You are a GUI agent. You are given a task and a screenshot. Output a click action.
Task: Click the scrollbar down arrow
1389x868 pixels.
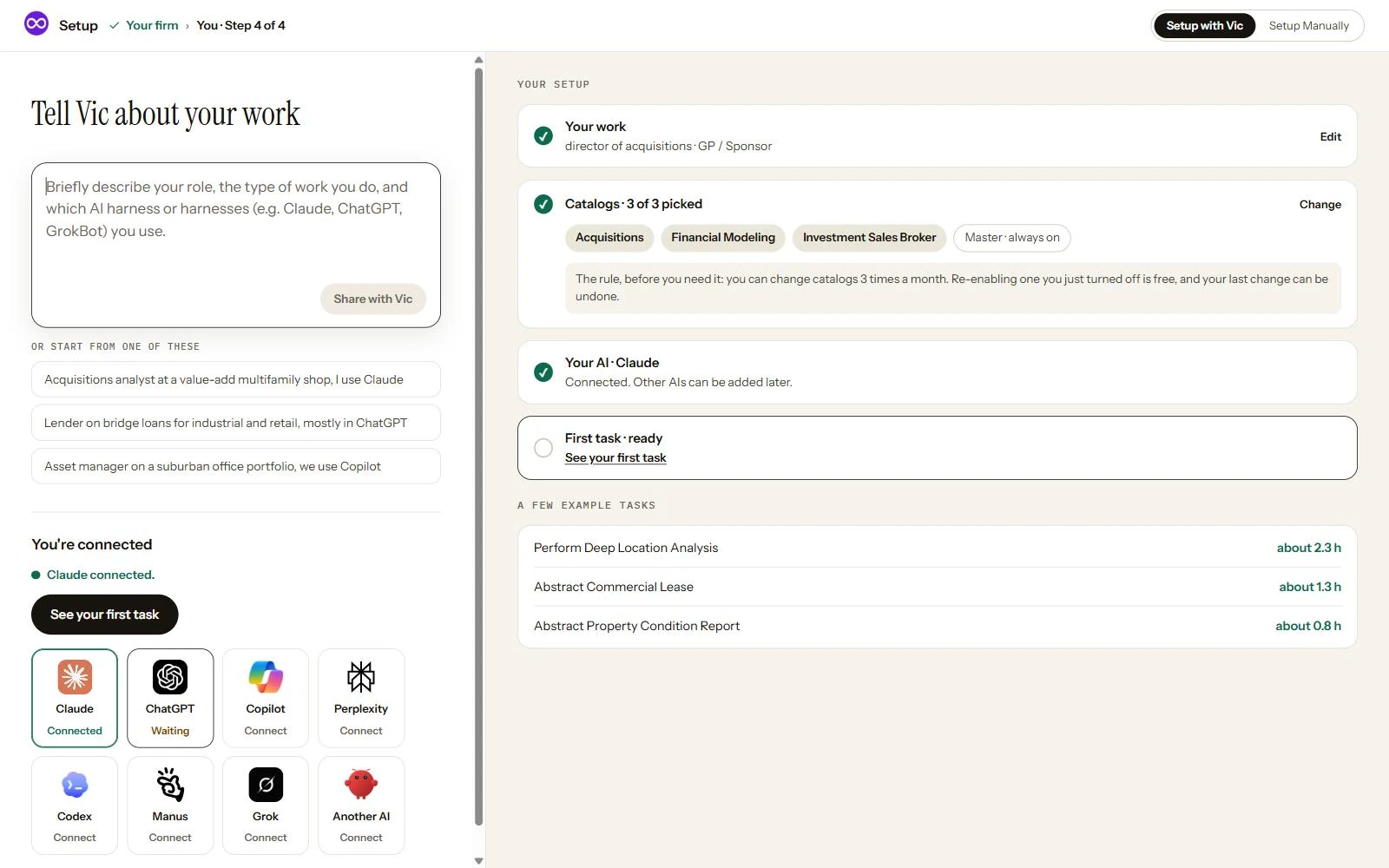478,861
